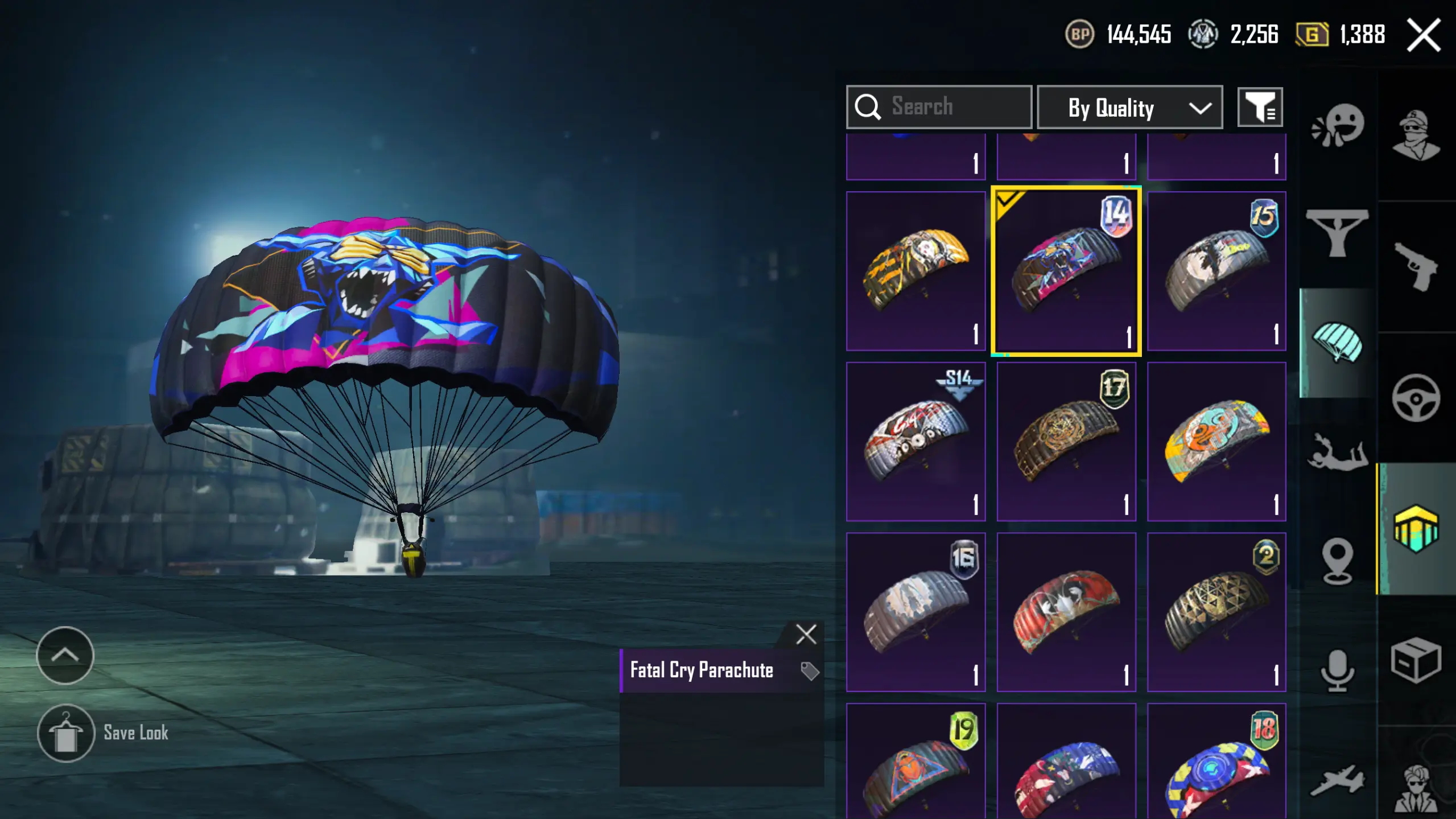Open the pistol weapon skins category

coord(1416,266)
